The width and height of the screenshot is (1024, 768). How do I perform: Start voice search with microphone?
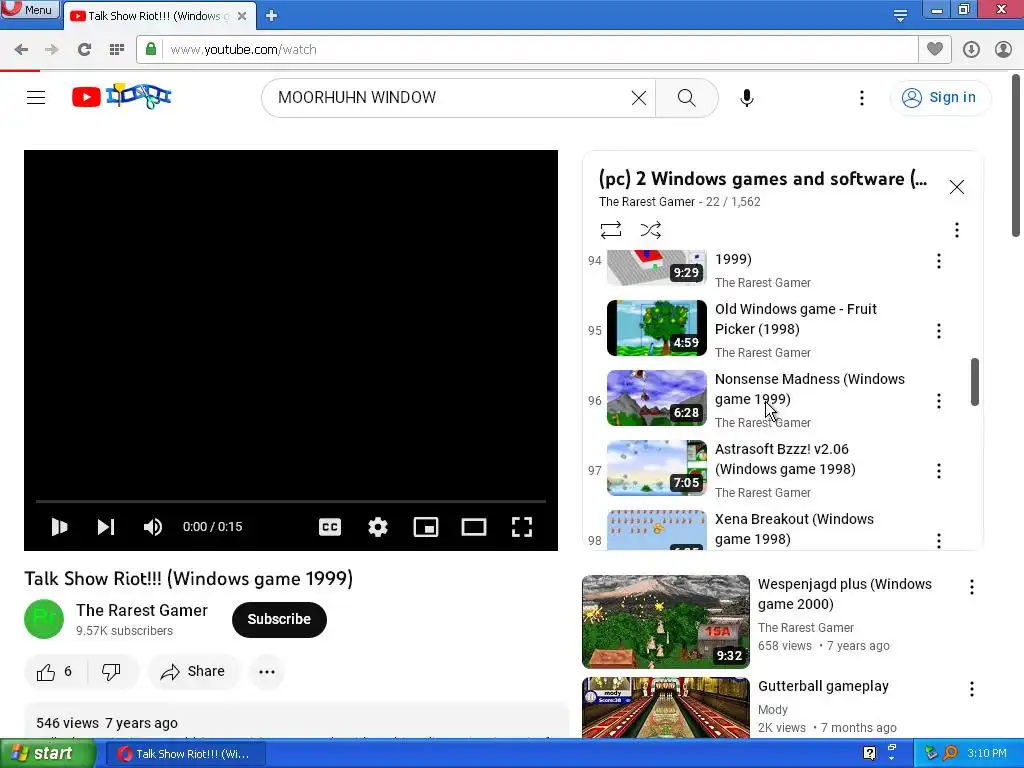(746, 98)
